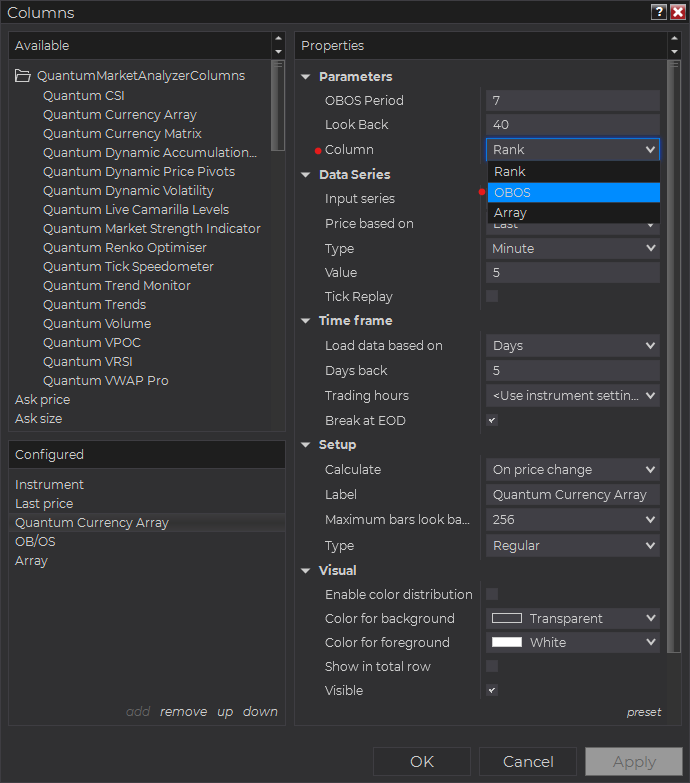690x783 pixels.
Task: Open the Column Rank dropdown
Action: click(573, 149)
